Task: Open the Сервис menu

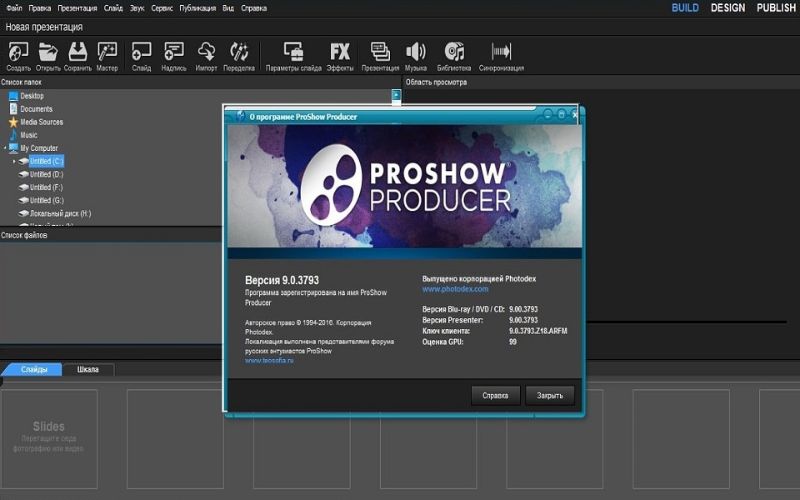Action: [x=162, y=8]
